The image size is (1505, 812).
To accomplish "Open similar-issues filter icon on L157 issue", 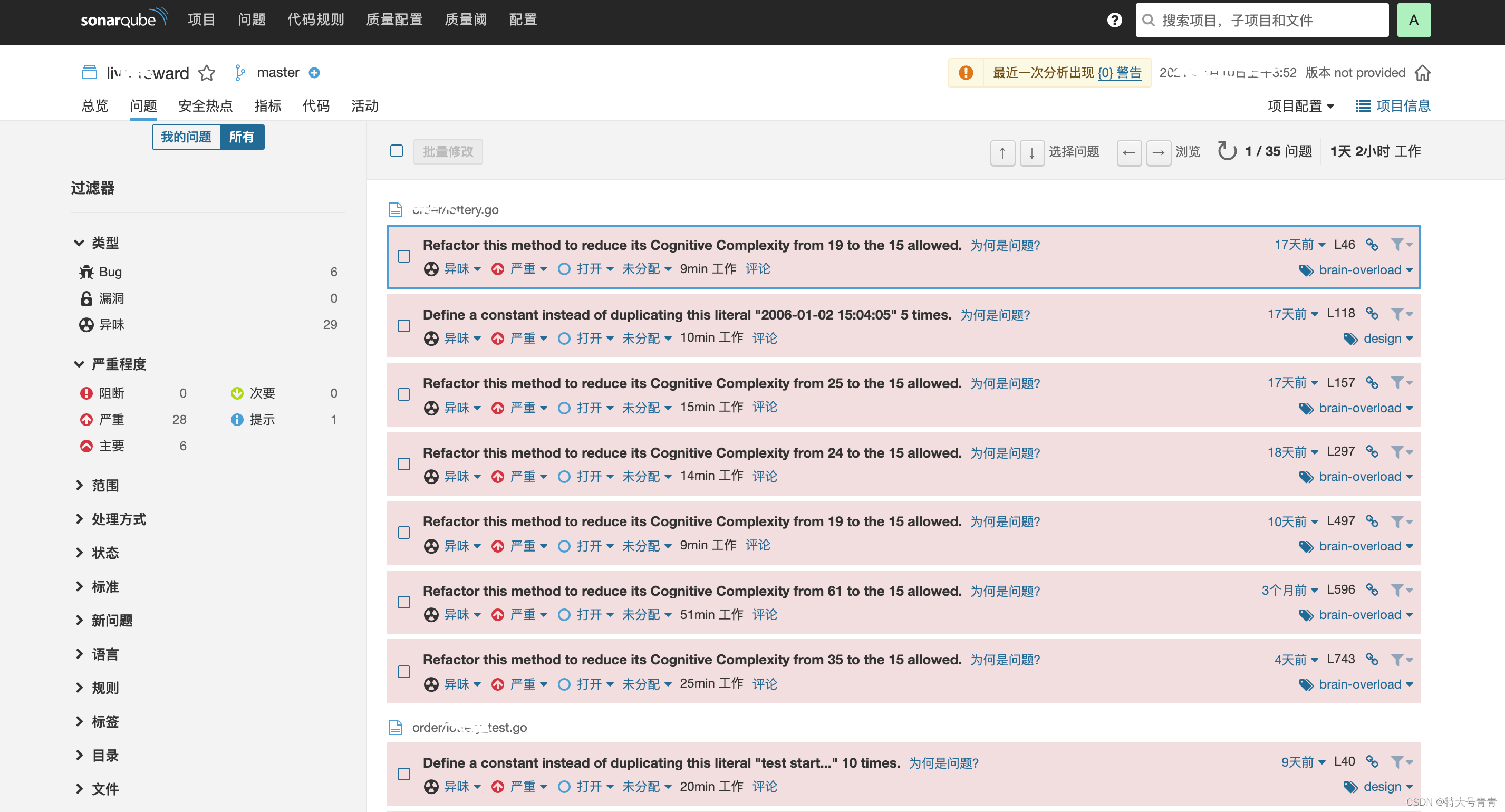I will point(1401,383).
